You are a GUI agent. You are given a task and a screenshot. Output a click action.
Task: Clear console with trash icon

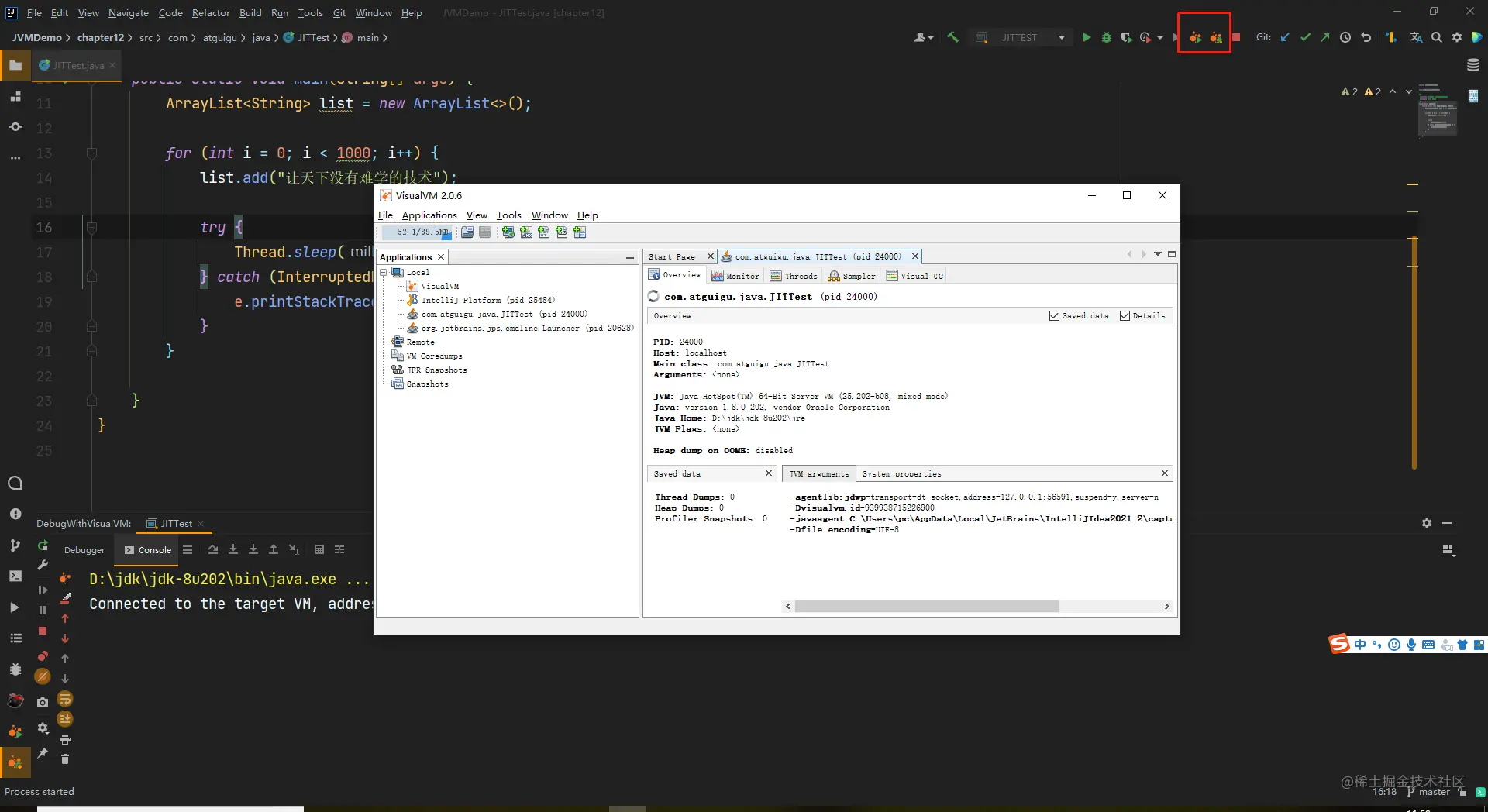click(x=65, y=759)
